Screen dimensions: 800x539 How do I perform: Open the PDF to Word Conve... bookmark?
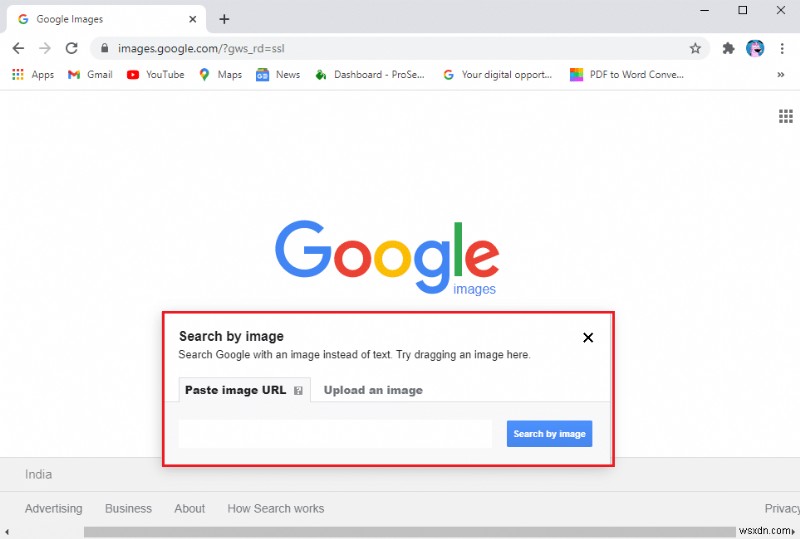627,75
